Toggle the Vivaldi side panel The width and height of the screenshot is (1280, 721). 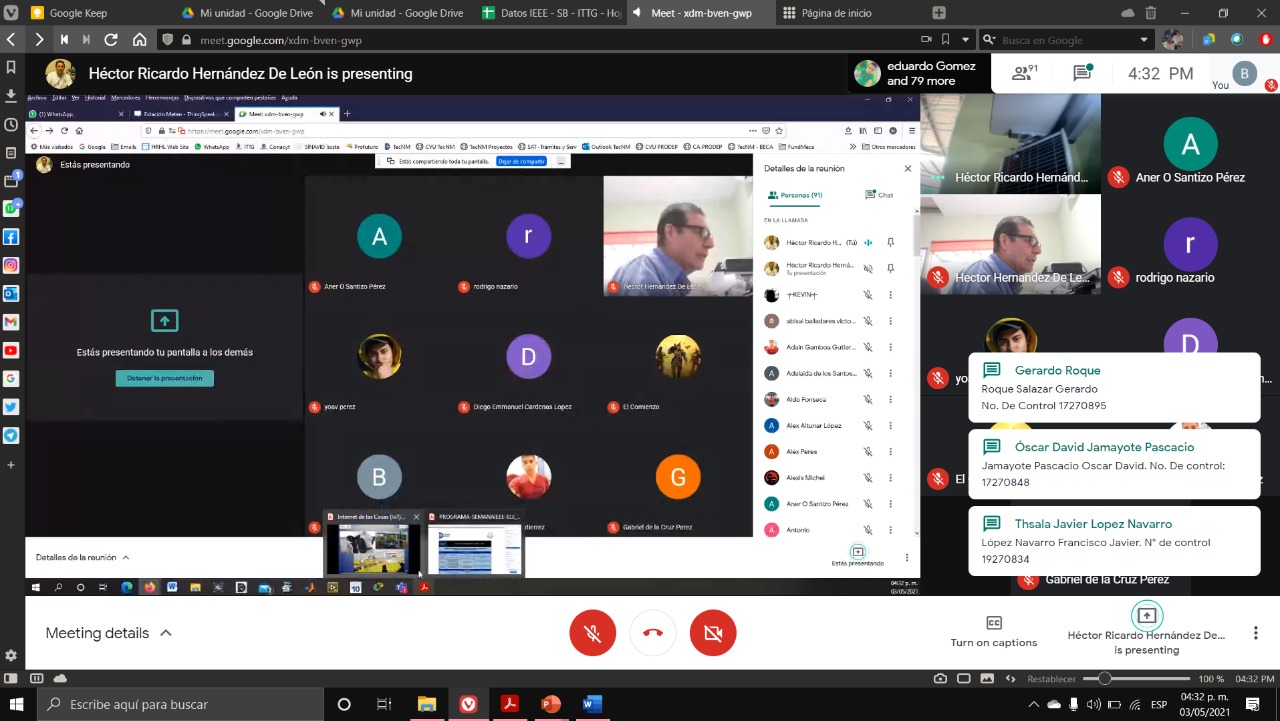tap(11, 679)
